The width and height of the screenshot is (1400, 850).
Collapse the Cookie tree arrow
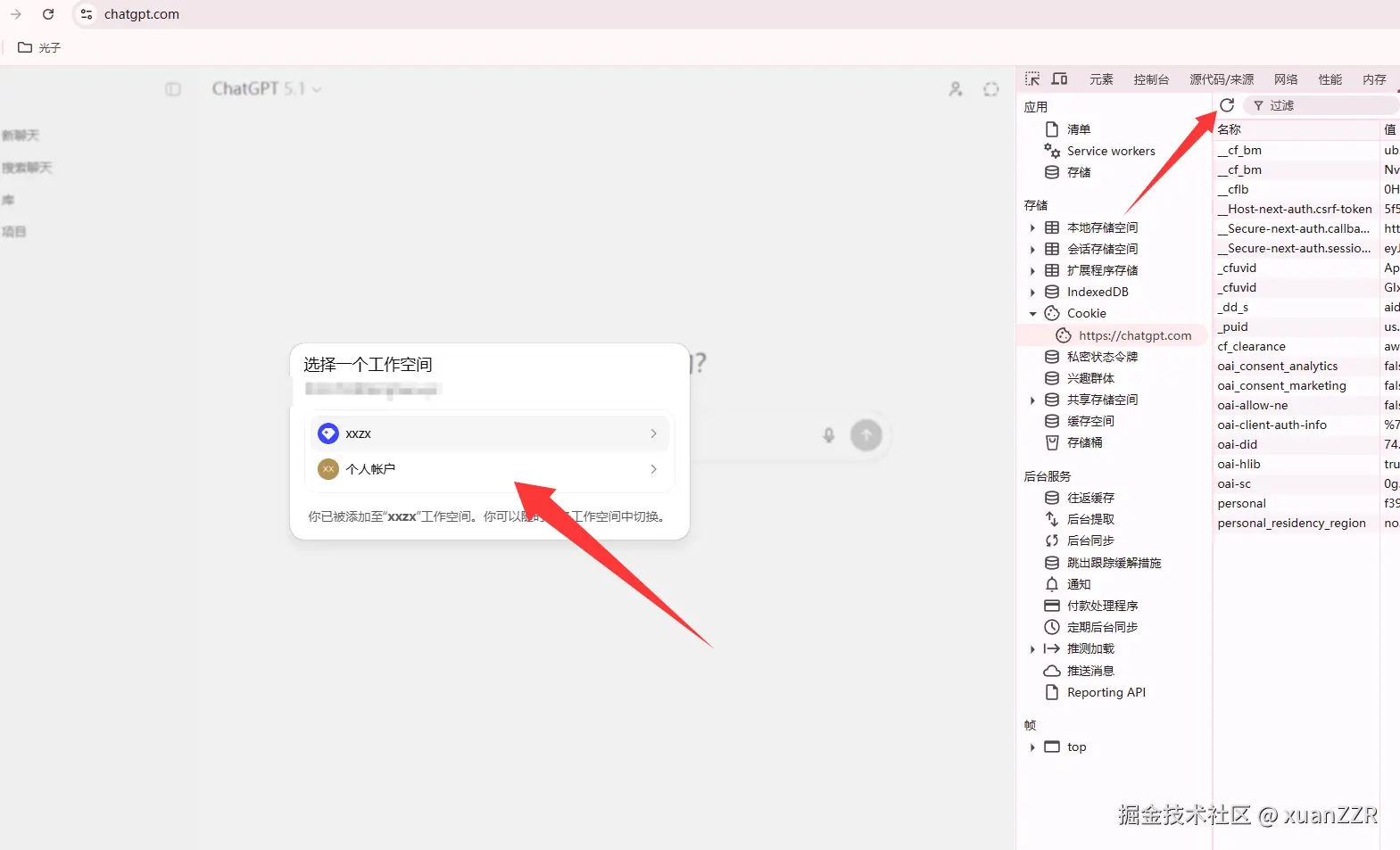[x=1032, y=313]
